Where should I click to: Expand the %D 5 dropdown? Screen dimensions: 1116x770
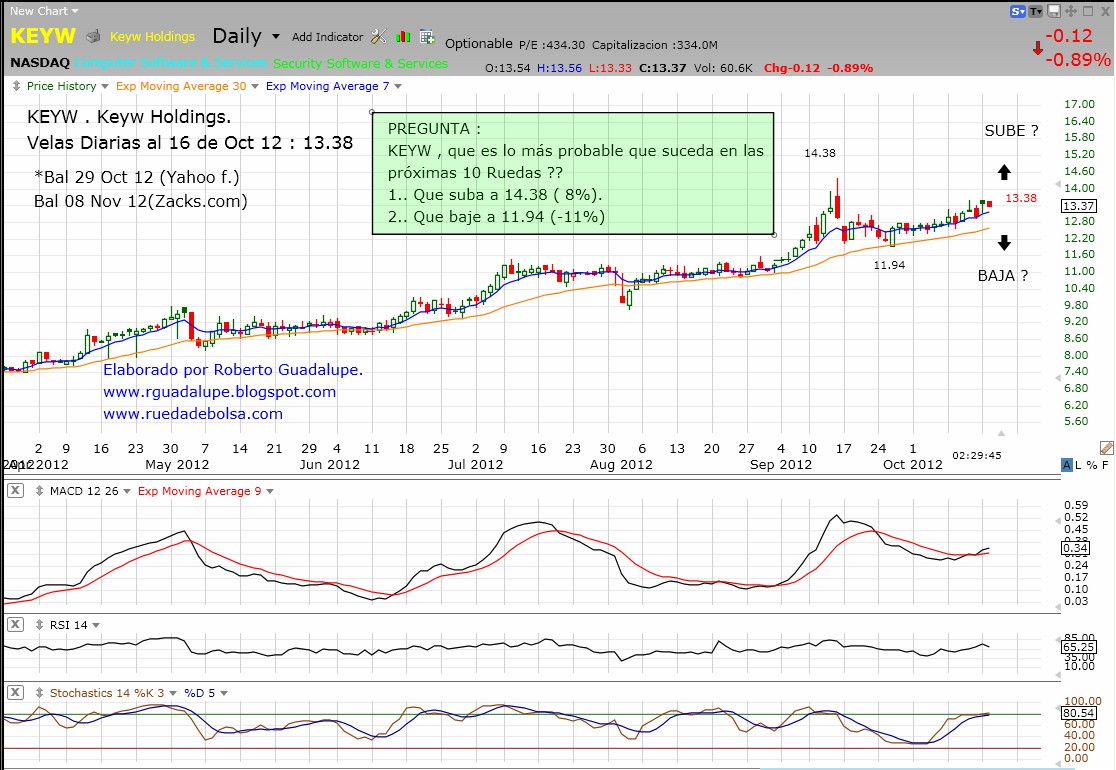[223, 693]
